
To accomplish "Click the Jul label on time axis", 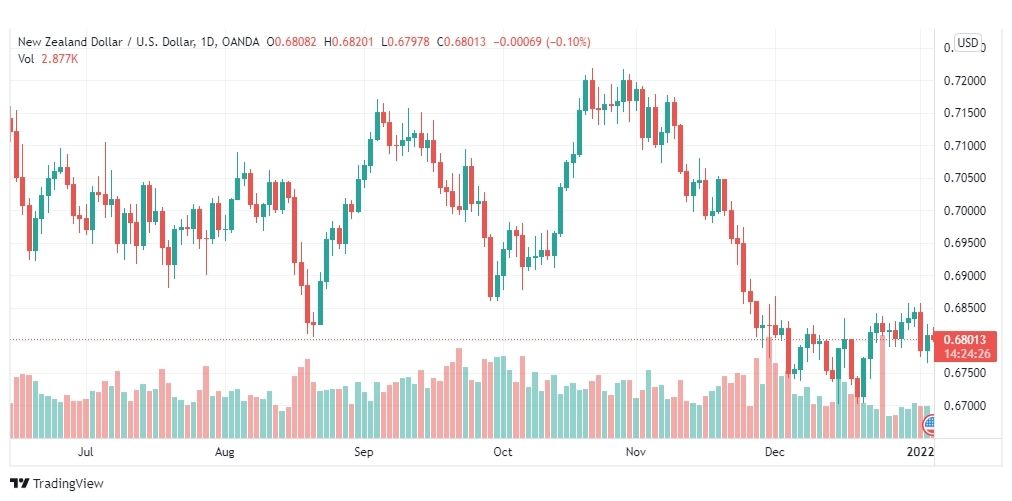I will coord(86,452).
